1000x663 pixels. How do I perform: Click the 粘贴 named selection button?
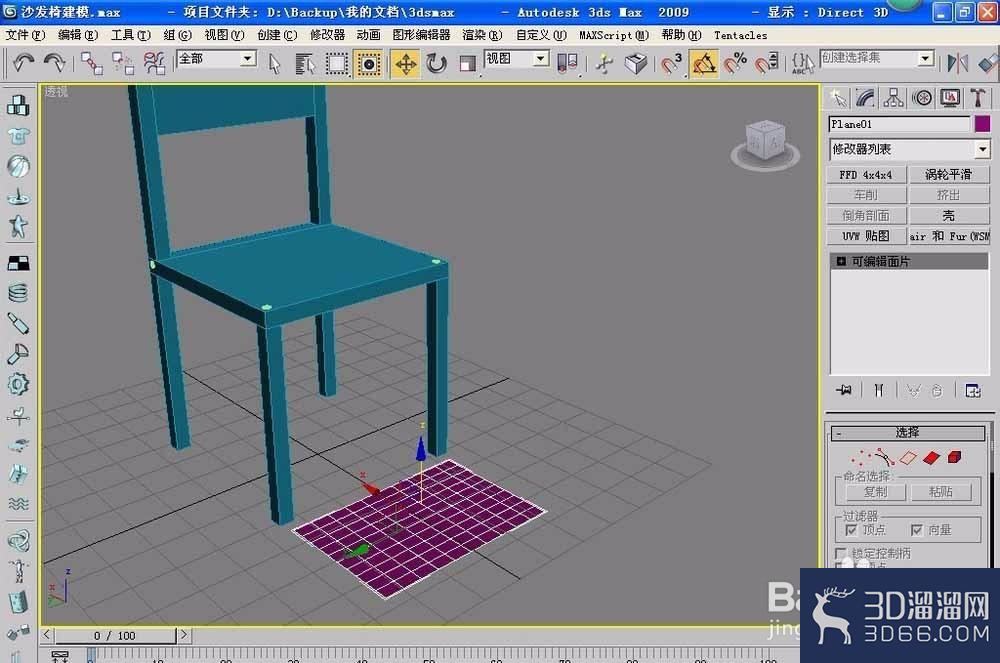click(x=941, y=492)
